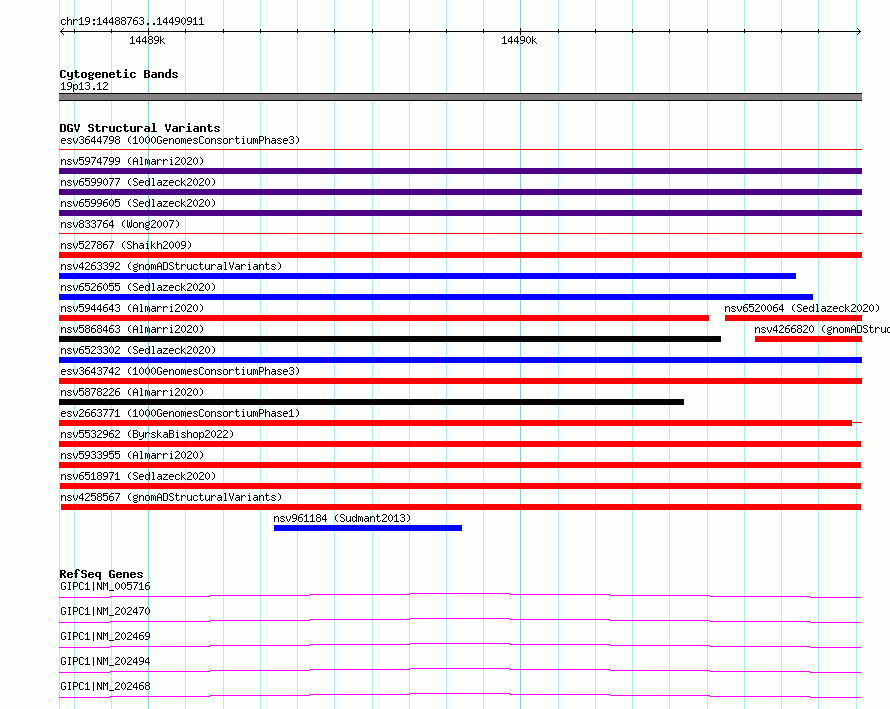890x709 pixels.
Task: Click the Cytogenetic Bands track heading
Action: coord(119,74)
